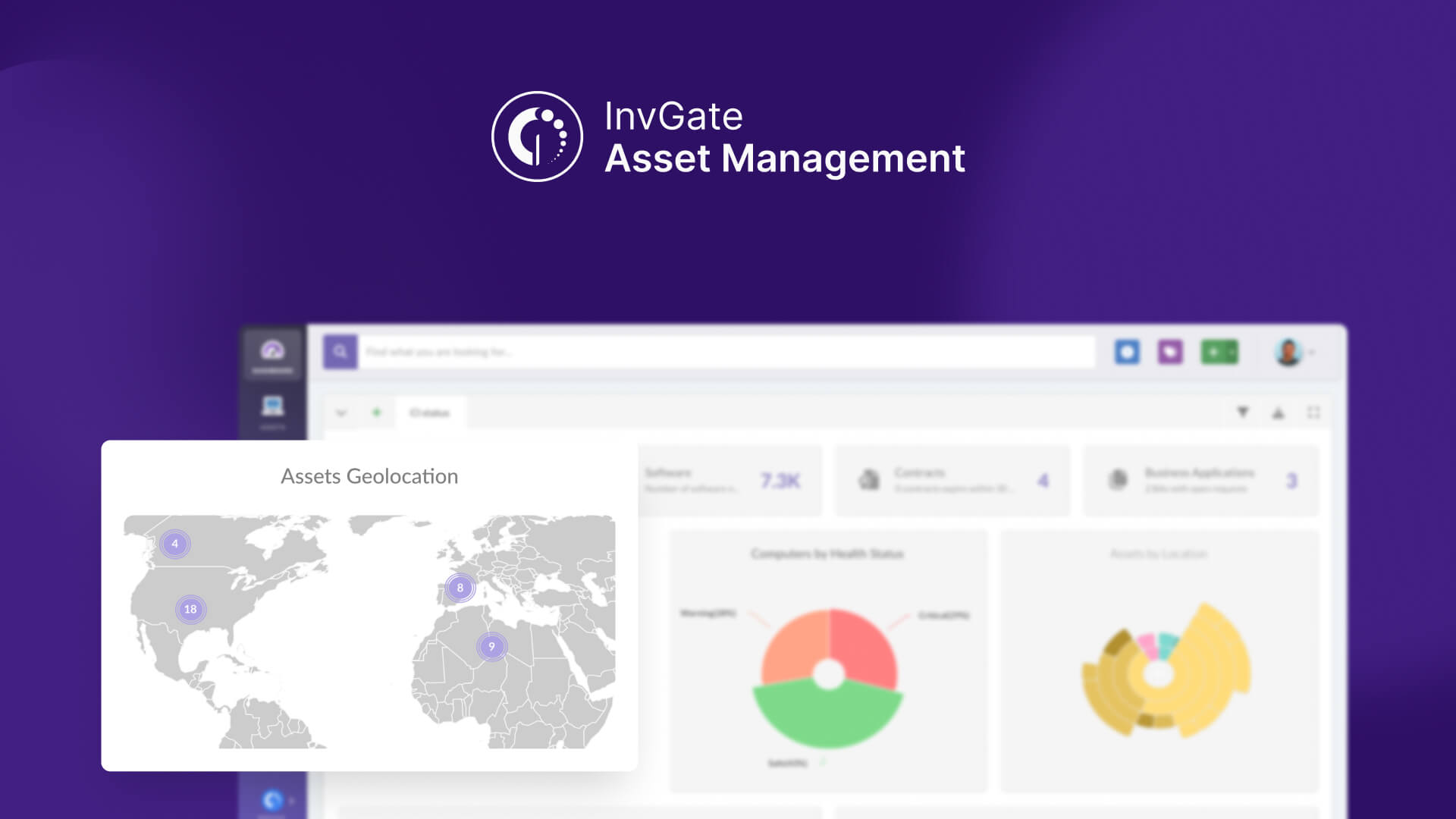The height and width of the screenshot is (819, 1456).
Task: Select map cluster marker labeled 18
Action: coord(190,609)
